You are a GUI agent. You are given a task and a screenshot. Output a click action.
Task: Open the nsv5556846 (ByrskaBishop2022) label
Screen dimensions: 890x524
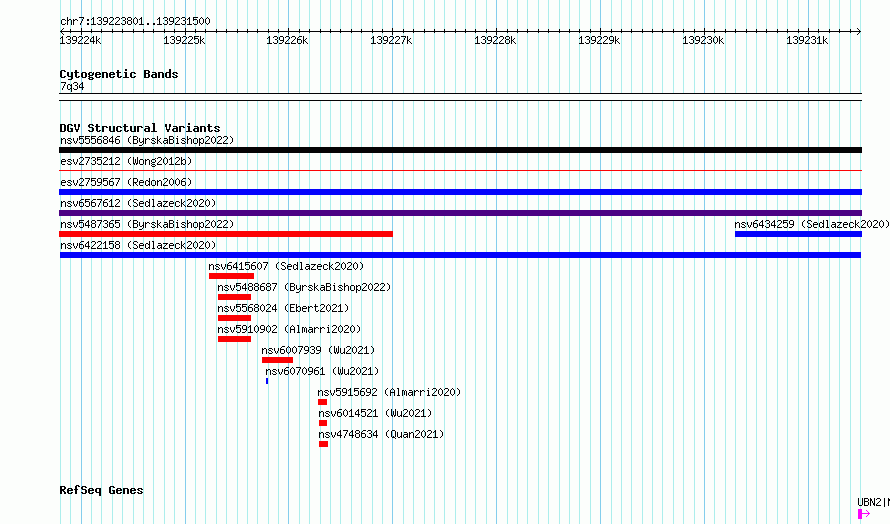147,140
